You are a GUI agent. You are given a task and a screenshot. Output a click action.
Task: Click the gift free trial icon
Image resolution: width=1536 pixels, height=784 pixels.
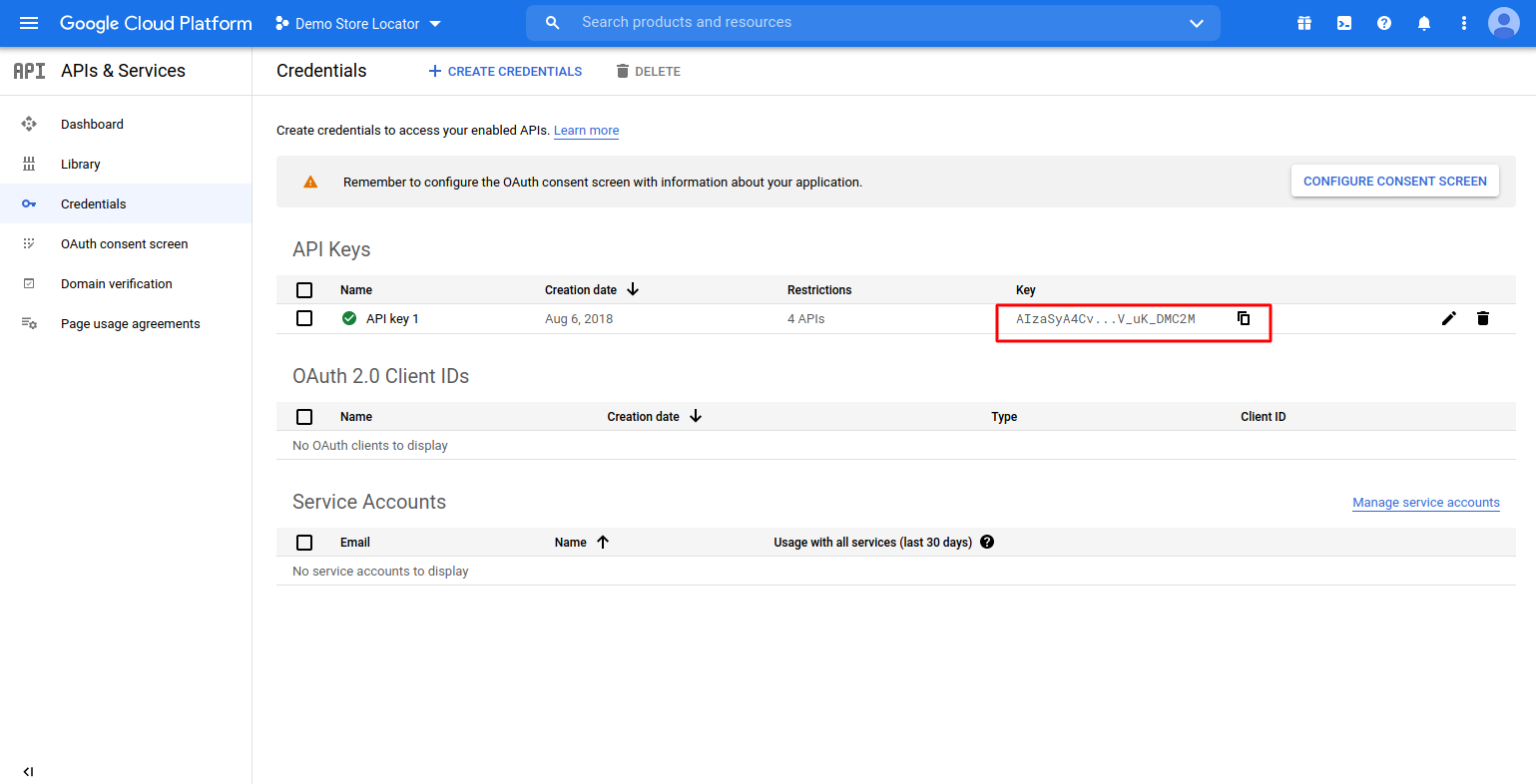tap(1304, 23)
